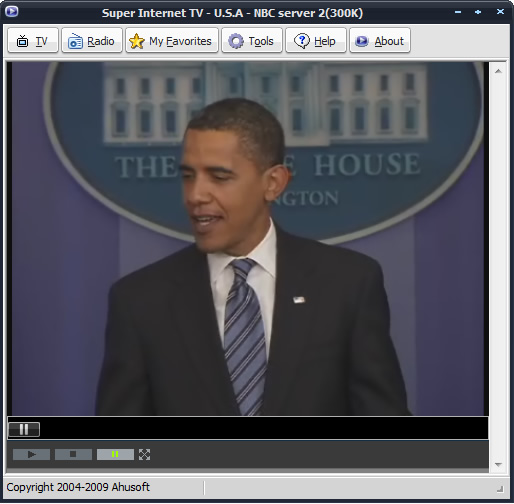Close the Super Internet TV window
This screenshot has height=504, width=514.
[x=500, y=12]
